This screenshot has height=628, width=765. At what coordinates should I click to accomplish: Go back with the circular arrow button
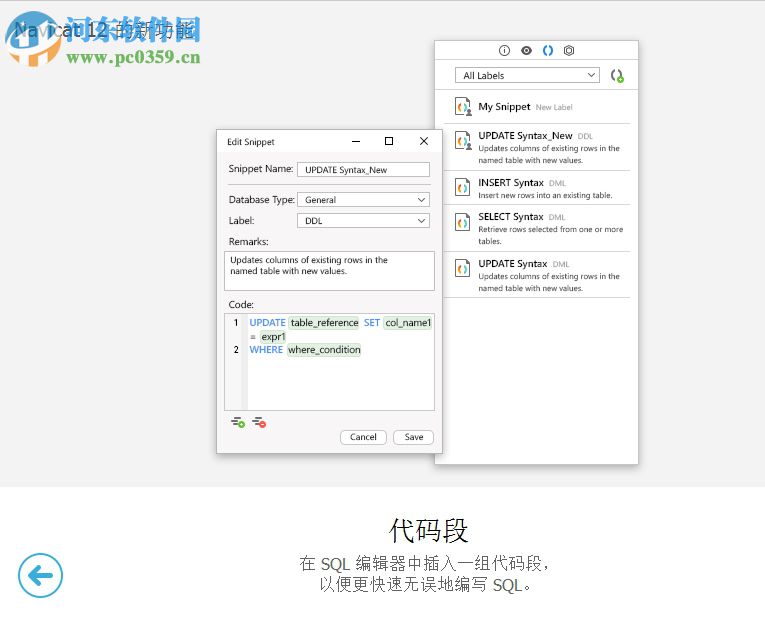click(40, 575)
